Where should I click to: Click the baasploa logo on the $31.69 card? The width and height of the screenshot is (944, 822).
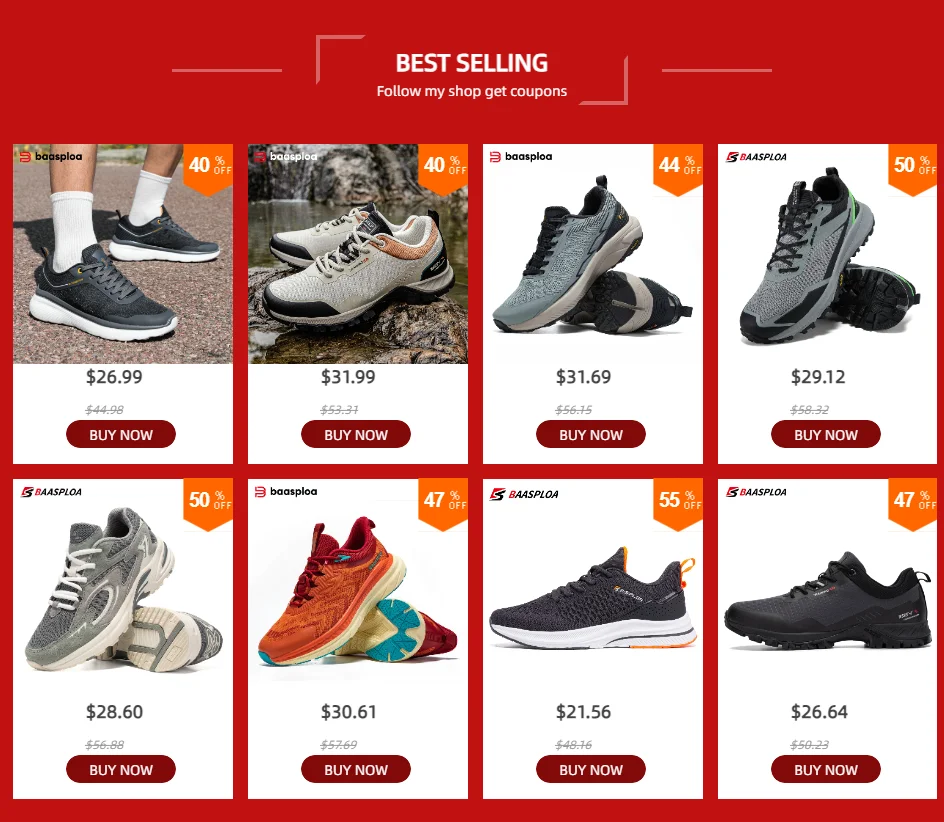pos(521,157)
